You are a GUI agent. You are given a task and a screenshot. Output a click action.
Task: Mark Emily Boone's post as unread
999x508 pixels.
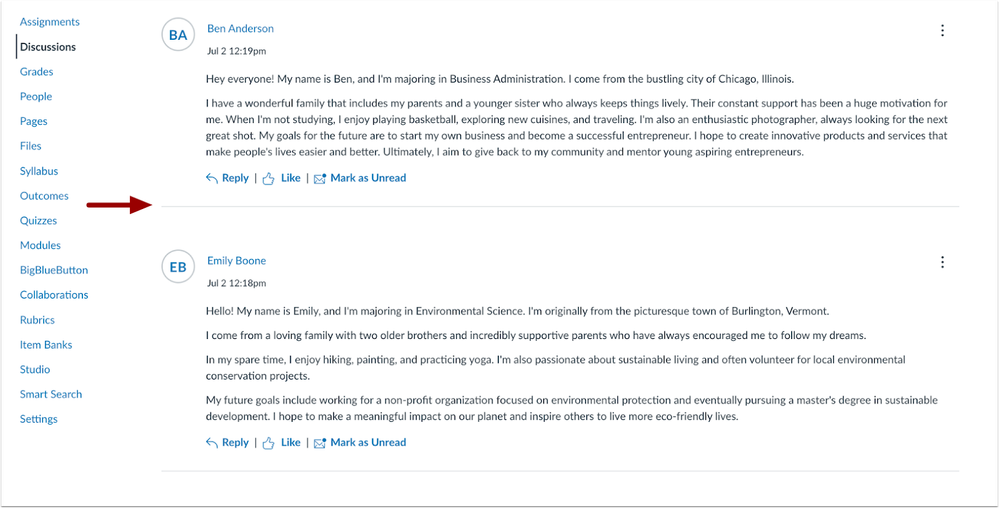[x=360, y=442]
